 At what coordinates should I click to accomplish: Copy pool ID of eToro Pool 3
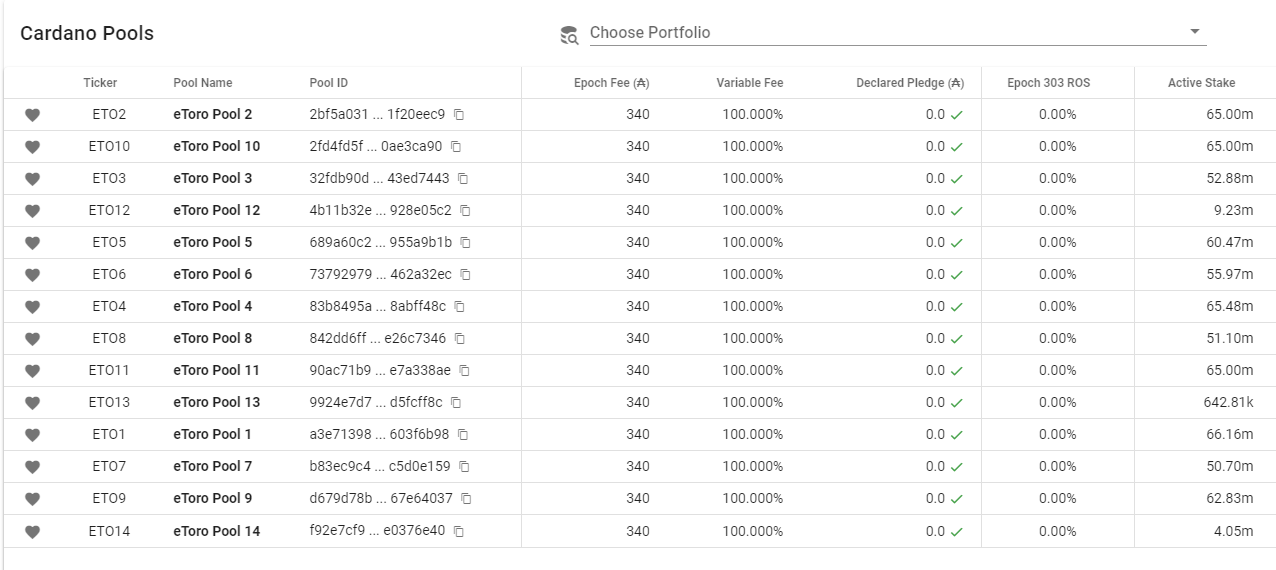click(463, 179)
